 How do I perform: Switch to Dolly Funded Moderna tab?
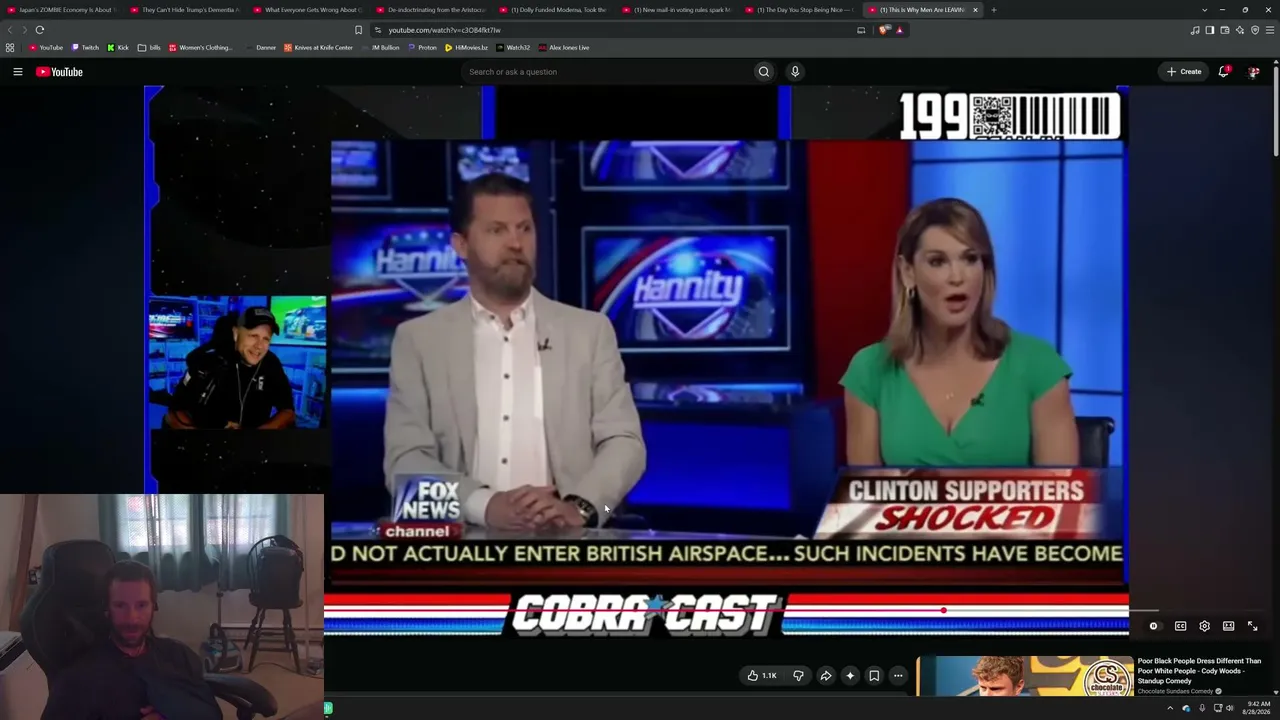pos(555,10)
